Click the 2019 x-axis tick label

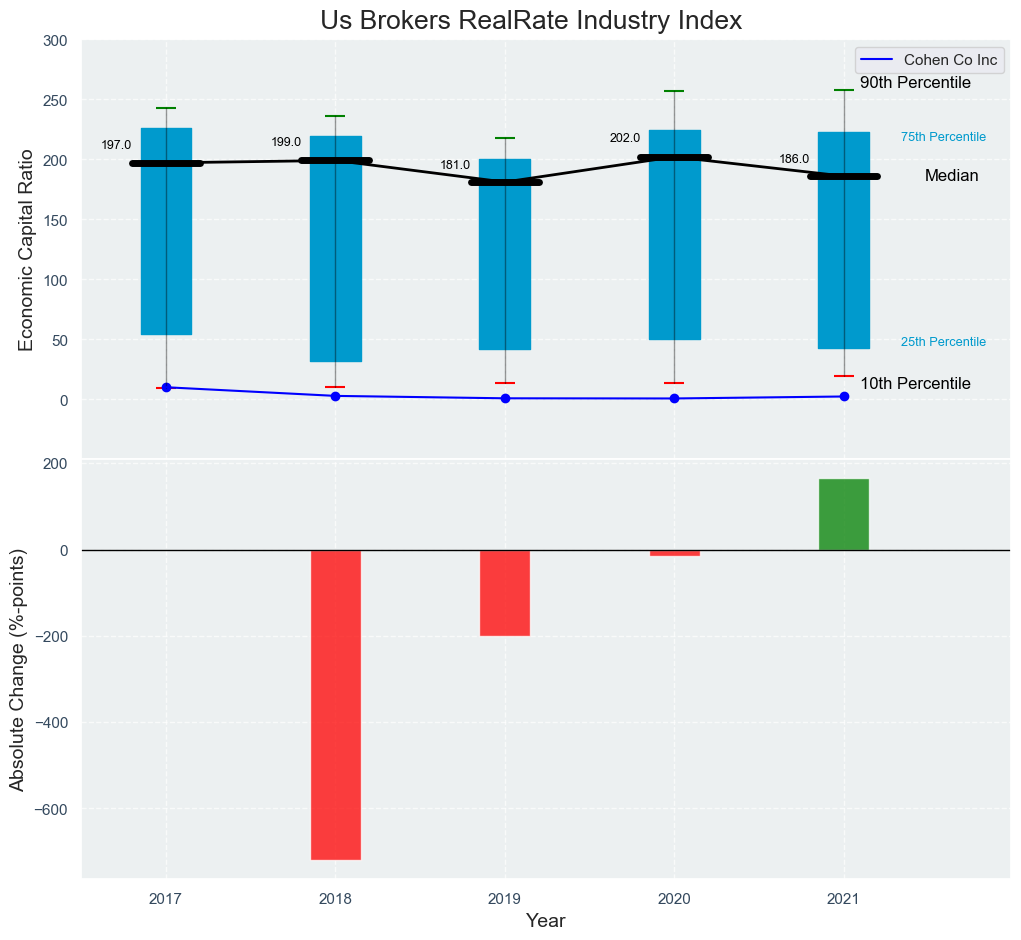pyautogui.click(x=505, y=900)
